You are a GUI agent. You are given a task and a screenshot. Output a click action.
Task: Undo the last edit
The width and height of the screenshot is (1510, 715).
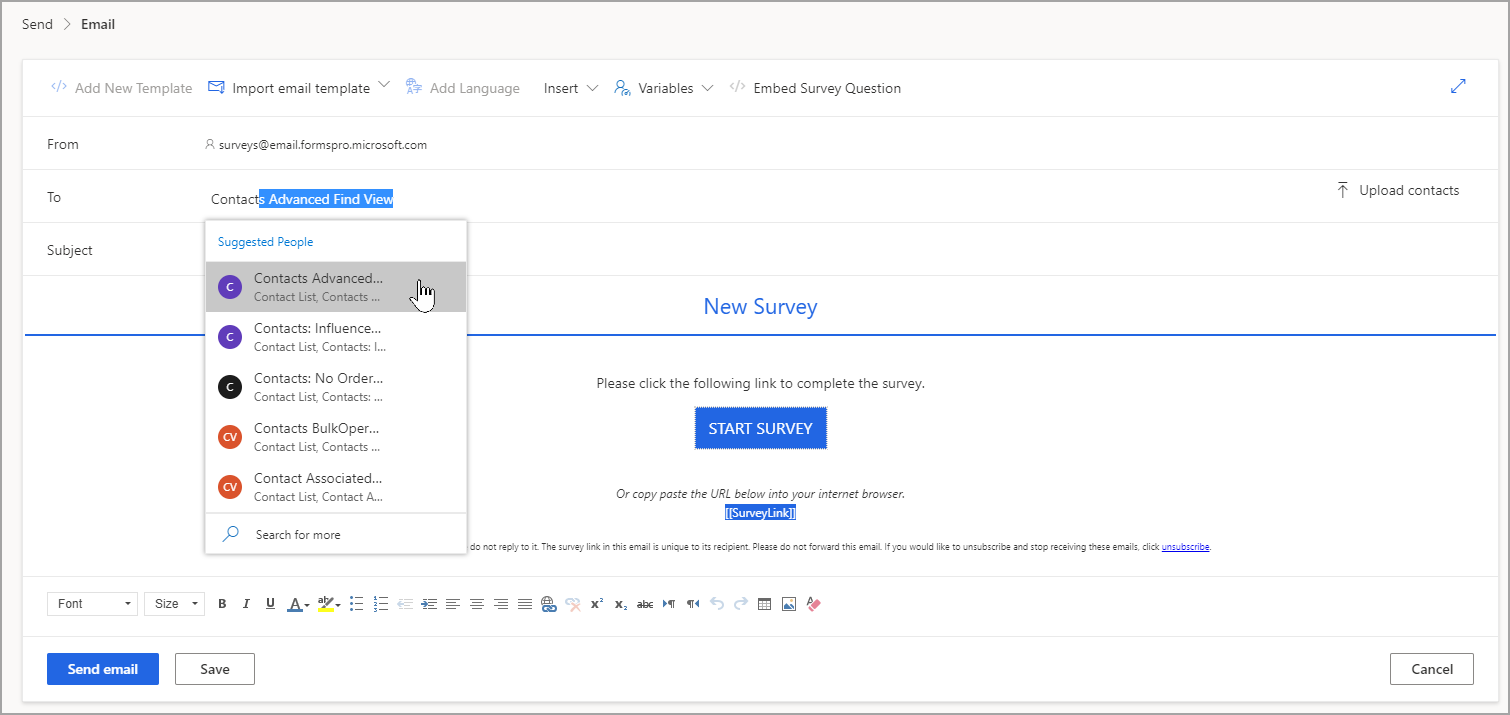[x=717, y=604]
